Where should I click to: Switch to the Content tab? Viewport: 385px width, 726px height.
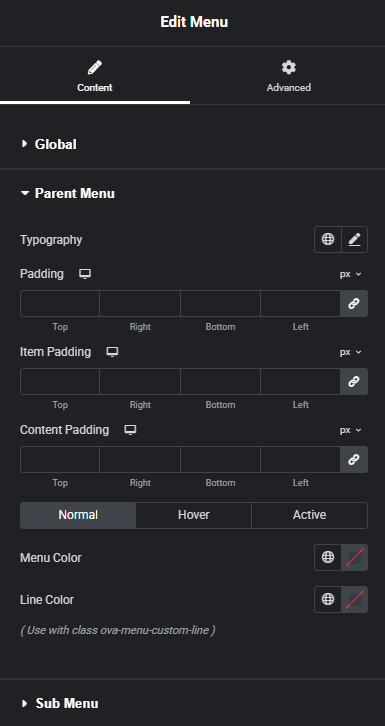[x=95, y=76]
